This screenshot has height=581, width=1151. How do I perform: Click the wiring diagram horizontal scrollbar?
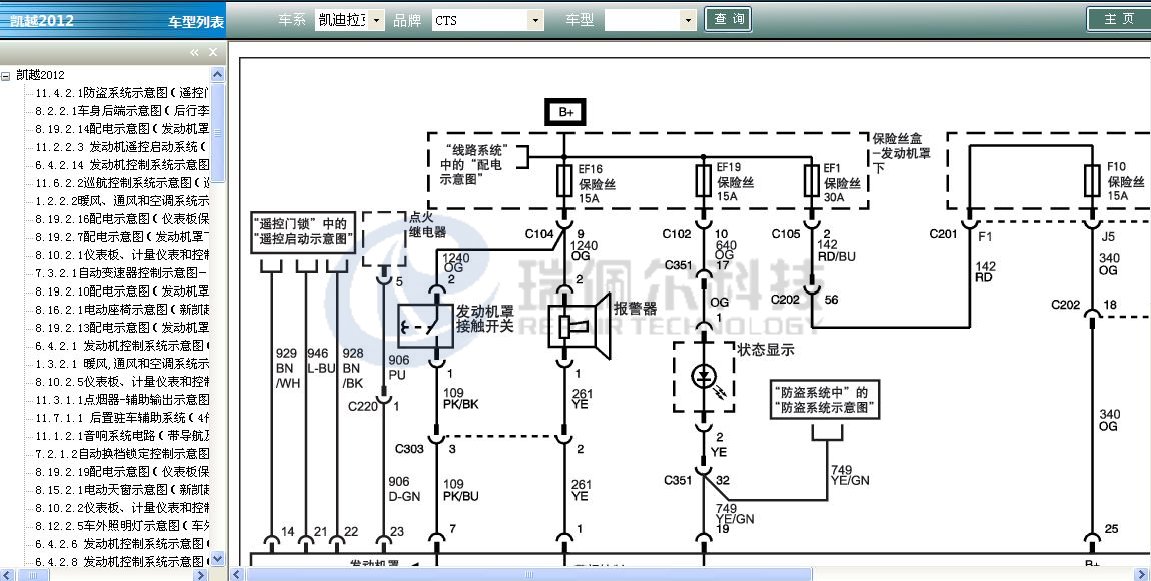[690, 574]
